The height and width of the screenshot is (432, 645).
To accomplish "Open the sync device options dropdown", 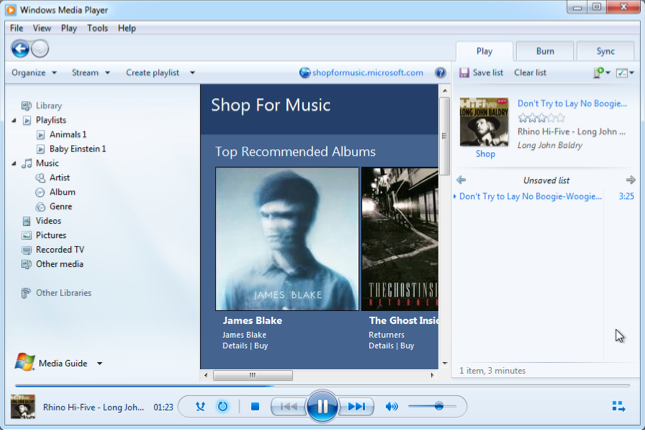I will coord(601,73).
